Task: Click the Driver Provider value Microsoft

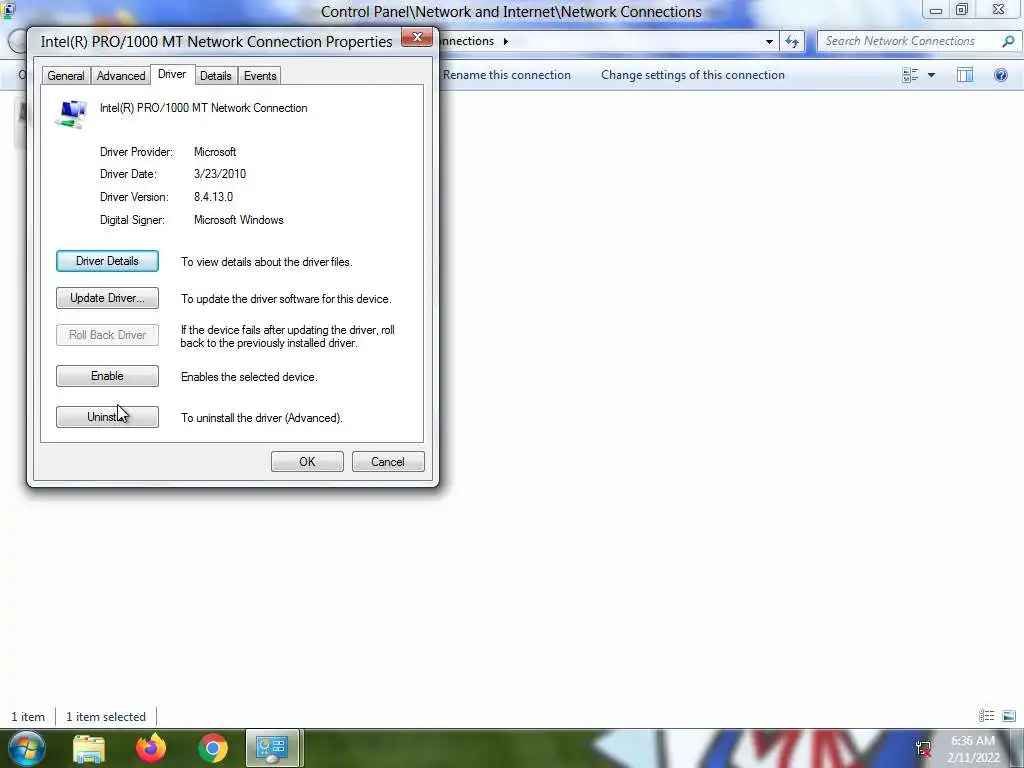Action: tap(215, 152)
